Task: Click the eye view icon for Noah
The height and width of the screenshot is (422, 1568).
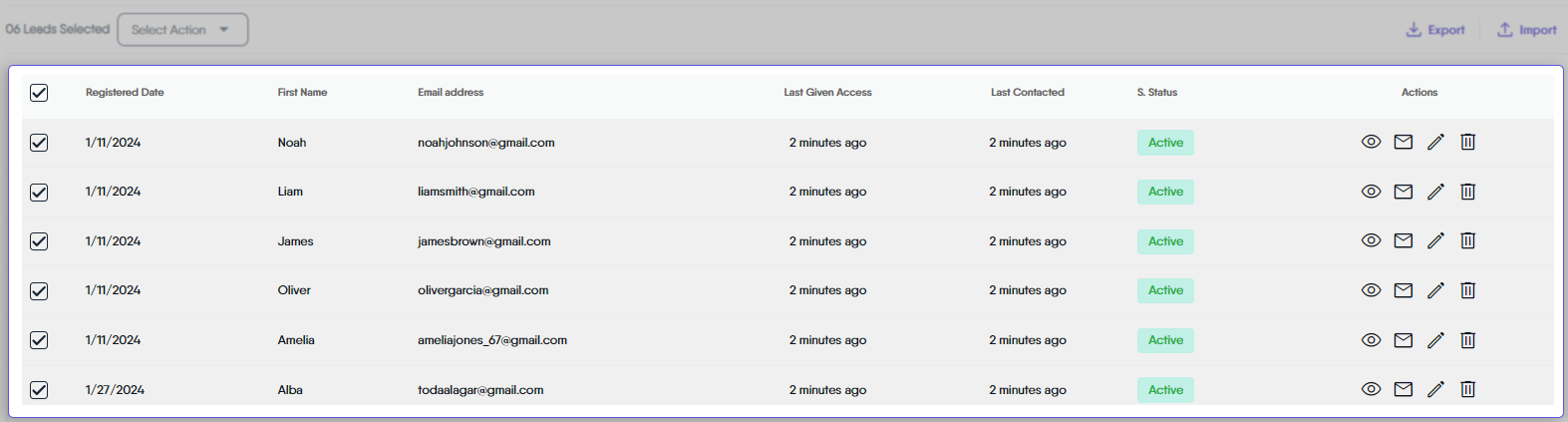Action: (1371, 142)
